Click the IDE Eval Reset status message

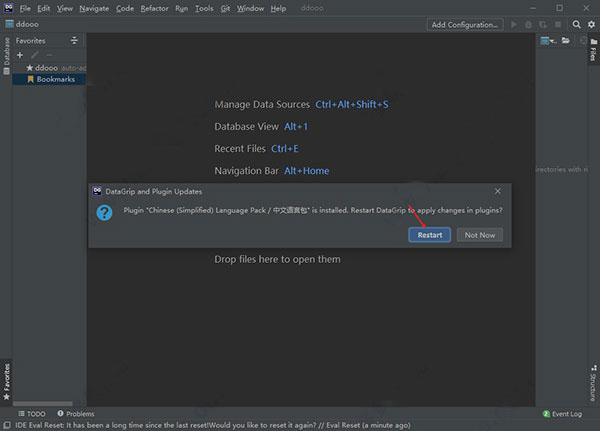point(213,425)
